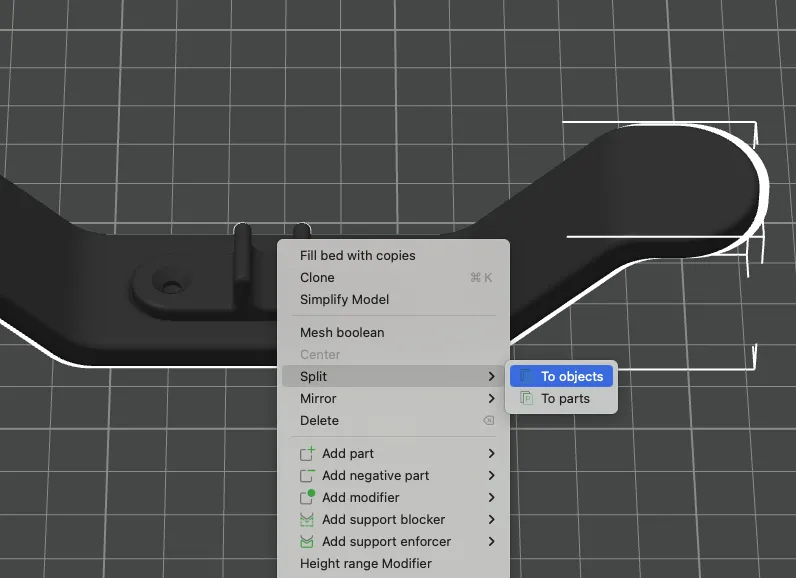
Task: Expand the Mirror submenu arrow
Action: click(x=491, y=398)
